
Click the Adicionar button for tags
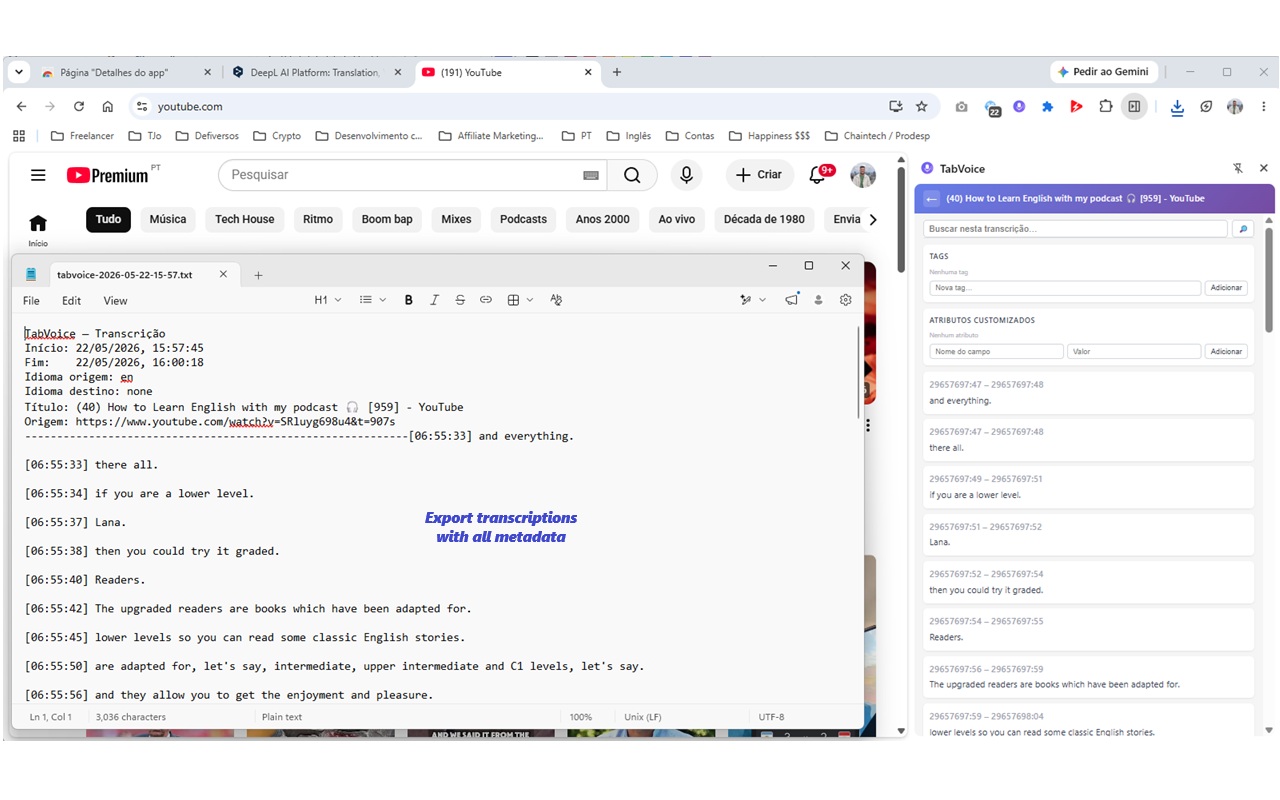(x=1226, y=288)
